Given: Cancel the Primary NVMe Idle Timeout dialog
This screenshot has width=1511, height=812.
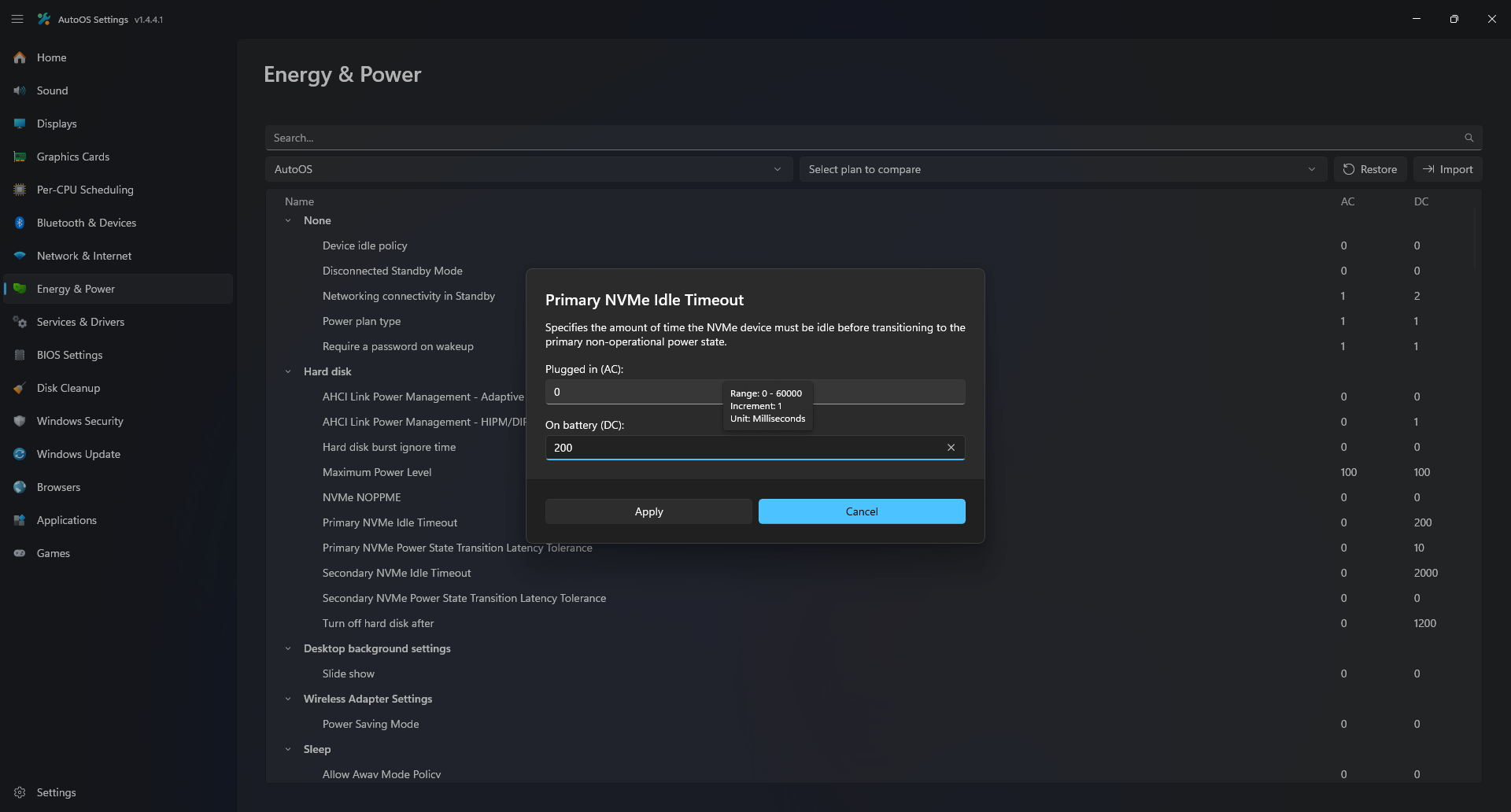Looking at the screenshot, I should [862, 511].
